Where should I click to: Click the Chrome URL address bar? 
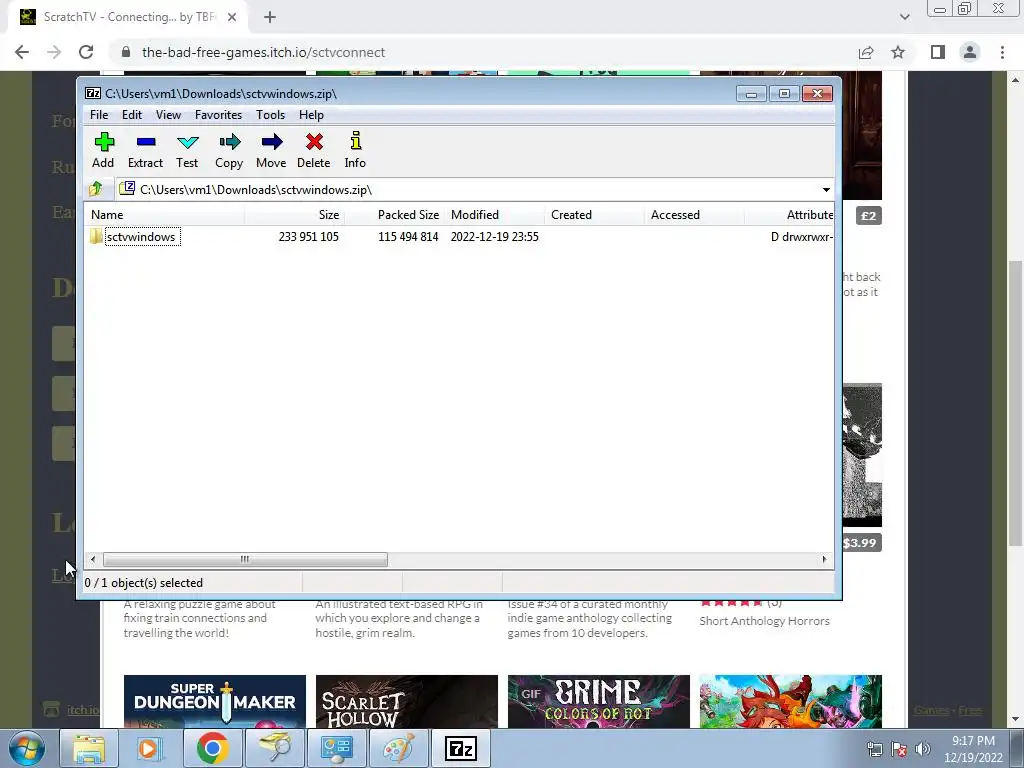[483, 52]
